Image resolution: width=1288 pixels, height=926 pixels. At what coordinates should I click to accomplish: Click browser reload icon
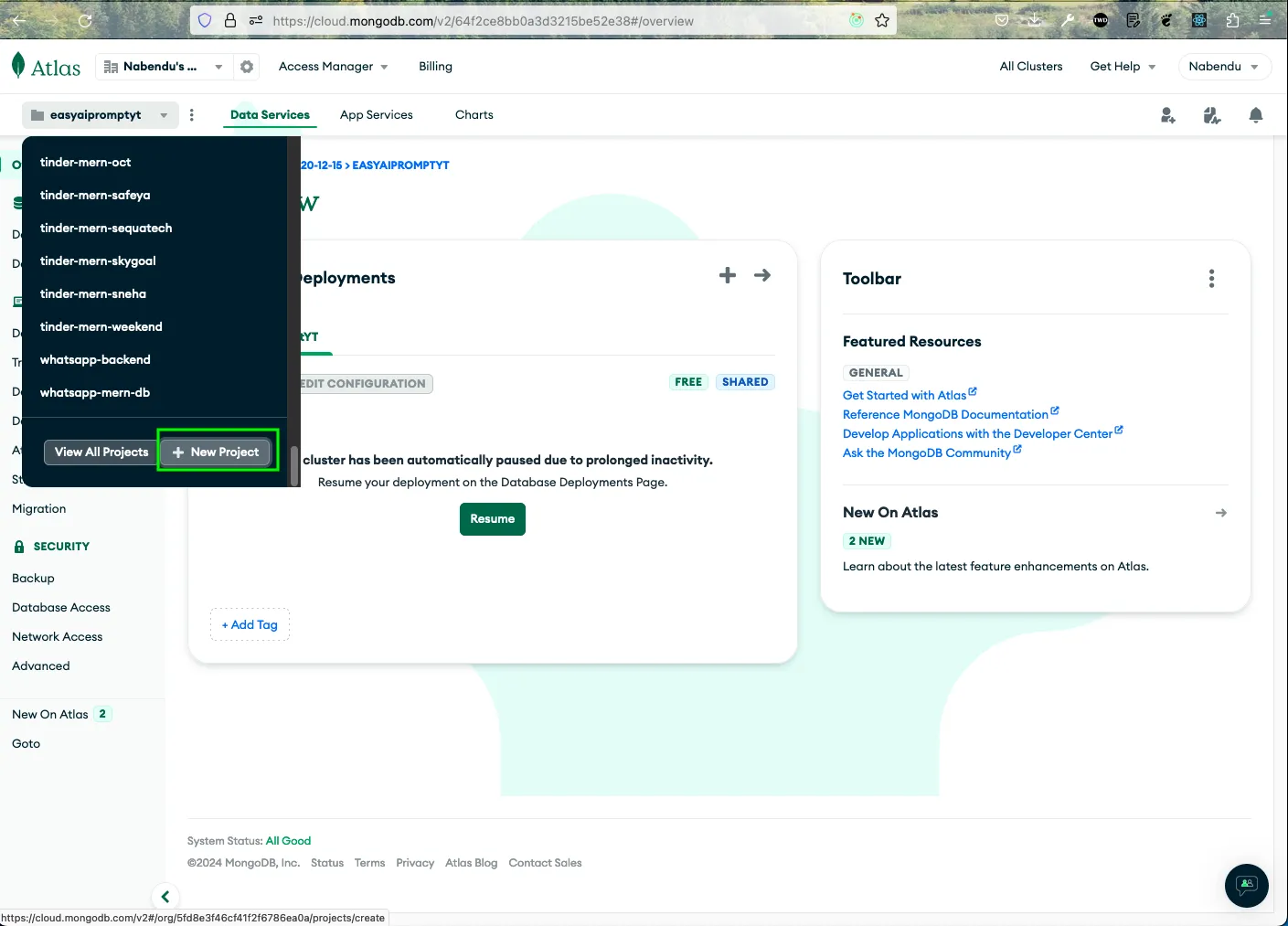[85, 20]
